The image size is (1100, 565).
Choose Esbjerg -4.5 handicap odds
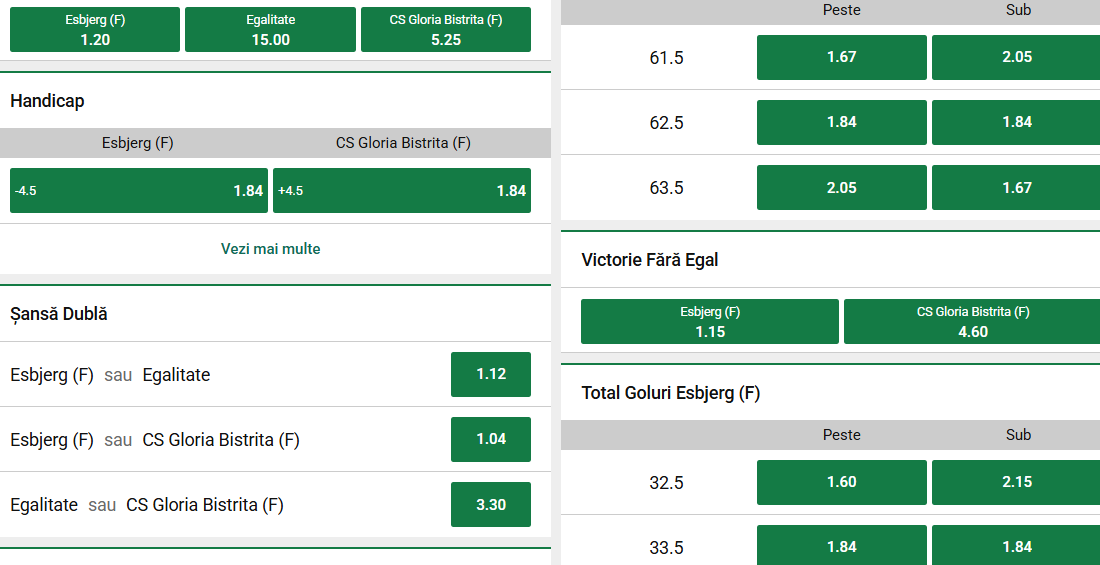[x=139, y=190]
